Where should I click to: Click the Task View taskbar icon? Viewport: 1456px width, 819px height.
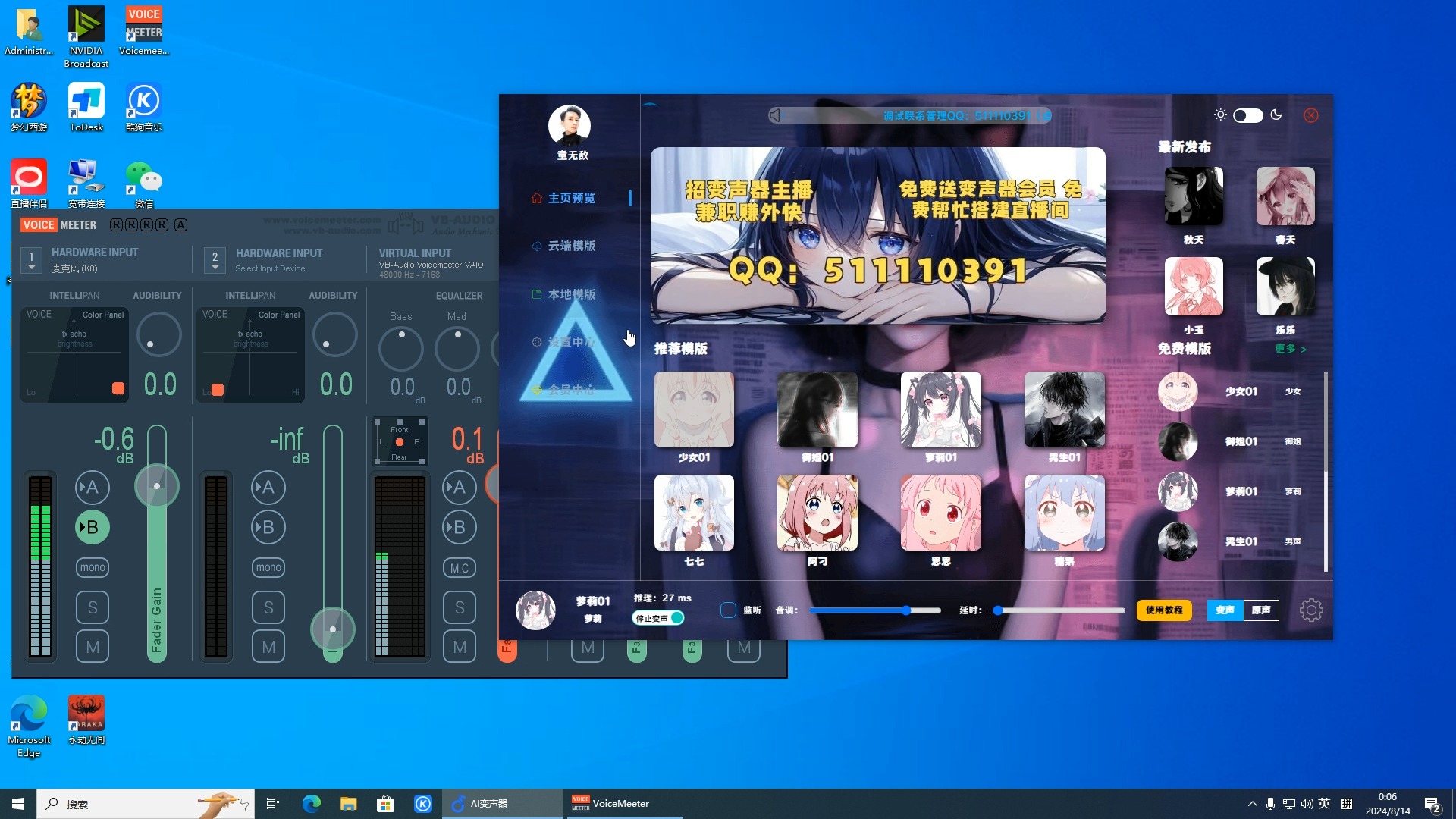pyautogui.click(x=273, y=804)
